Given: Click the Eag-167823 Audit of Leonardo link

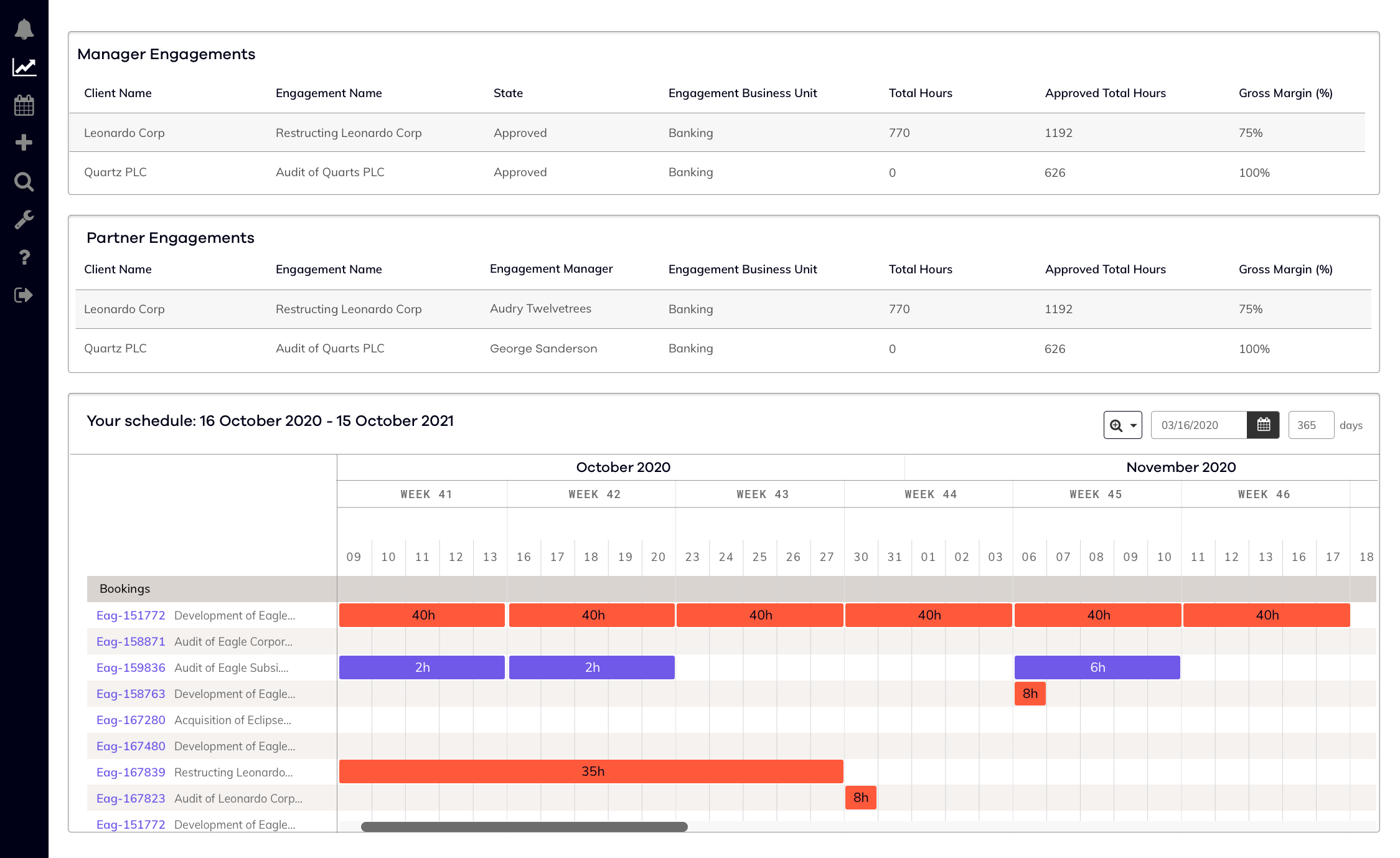Looking at the screenshot, I should click(x=131, y=798).
